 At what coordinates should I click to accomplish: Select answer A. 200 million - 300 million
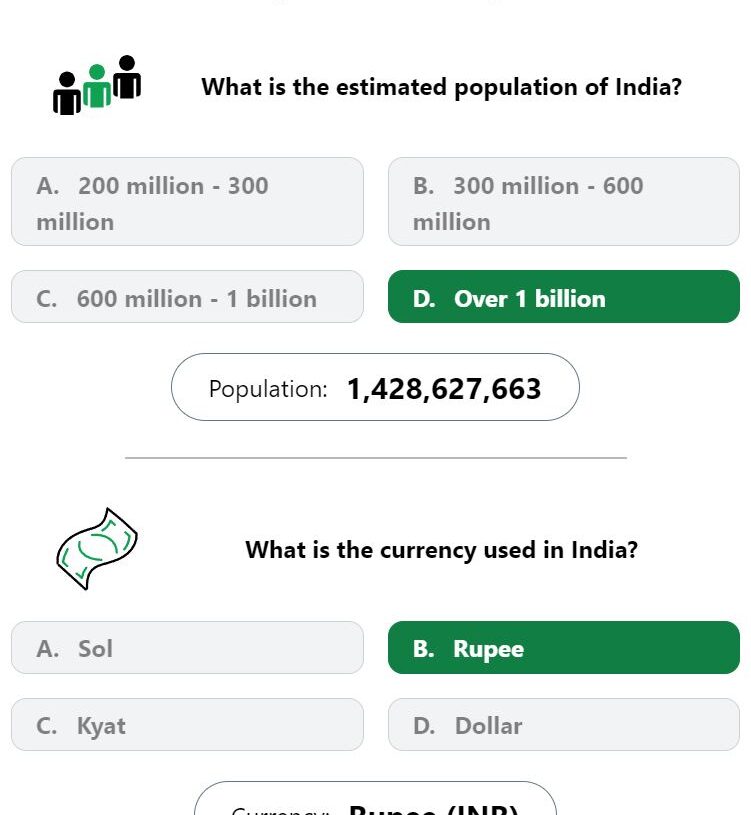click(187, 202)
